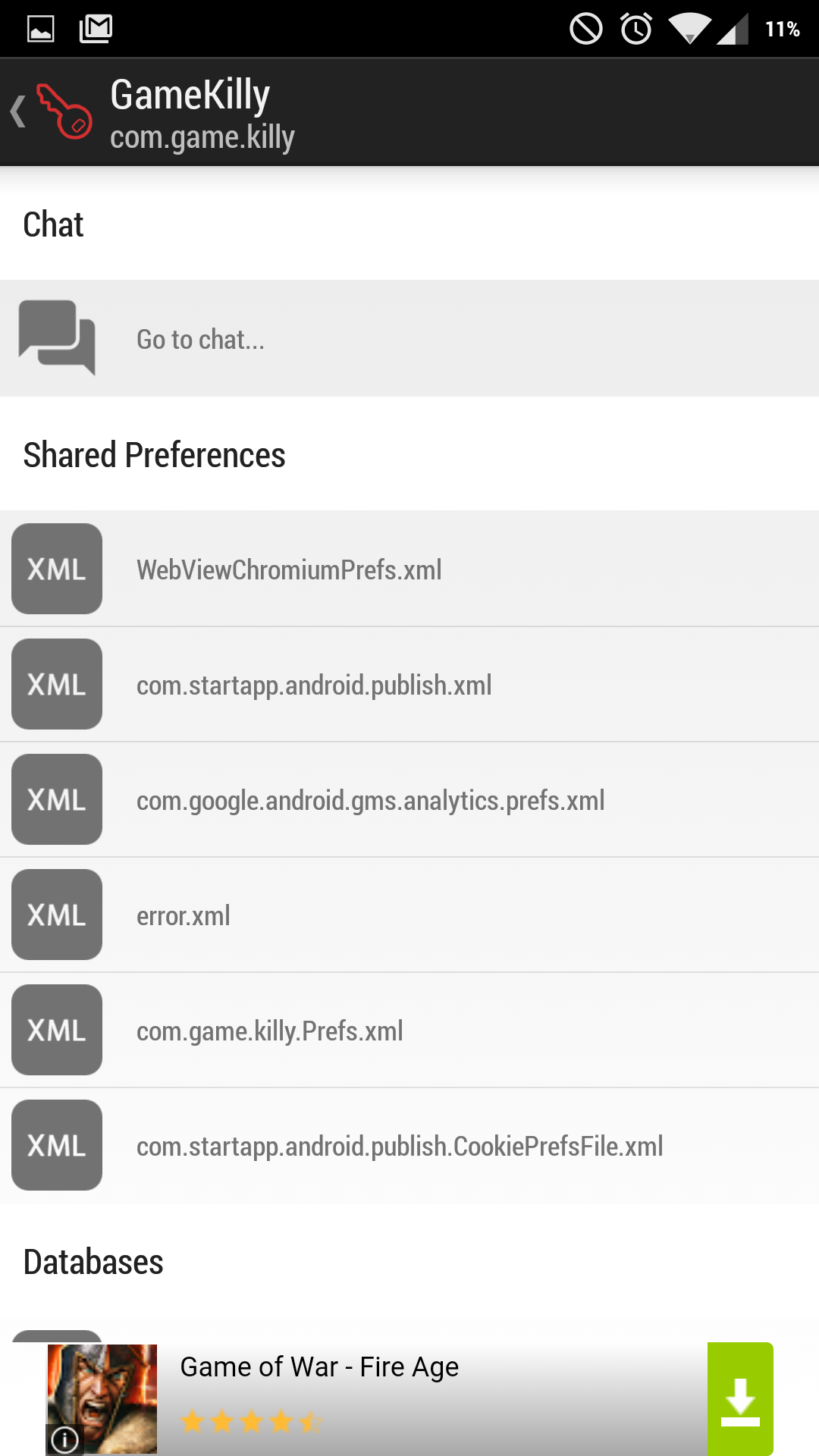Open Game of War - Fire Age ad title
This screenshot has height=1456, width=819.
click(319, 1367)
